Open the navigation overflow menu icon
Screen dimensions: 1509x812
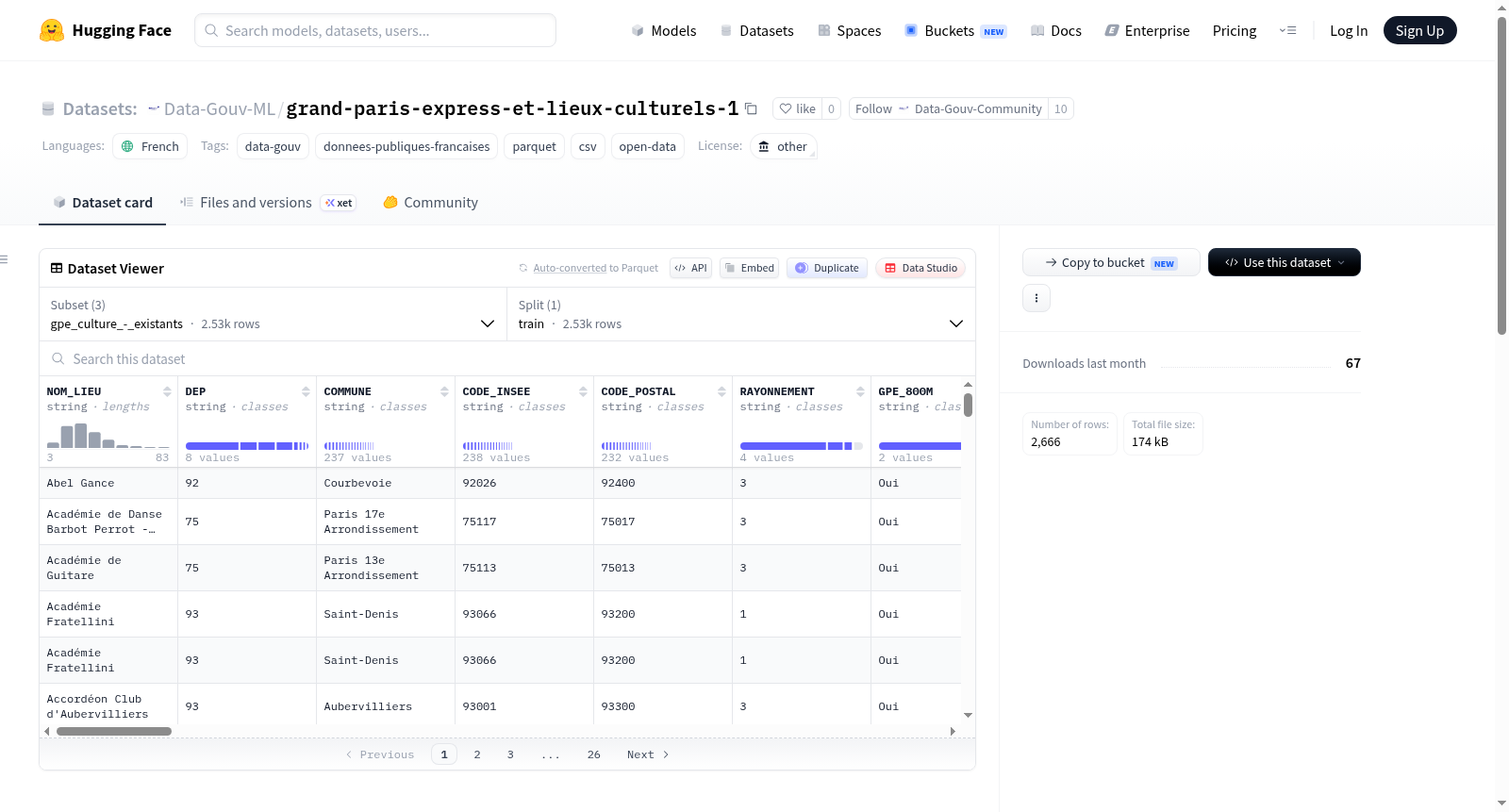click(1287, 30)
